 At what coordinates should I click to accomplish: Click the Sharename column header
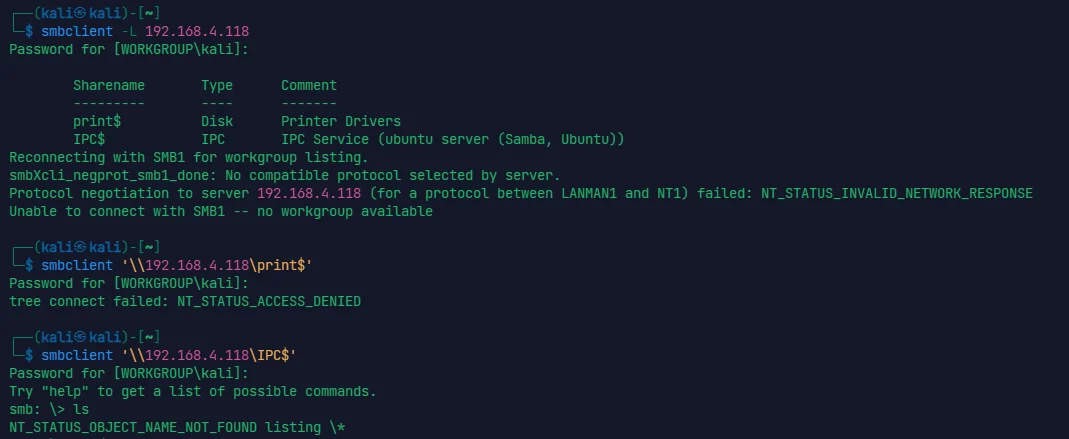coord(109,85)
